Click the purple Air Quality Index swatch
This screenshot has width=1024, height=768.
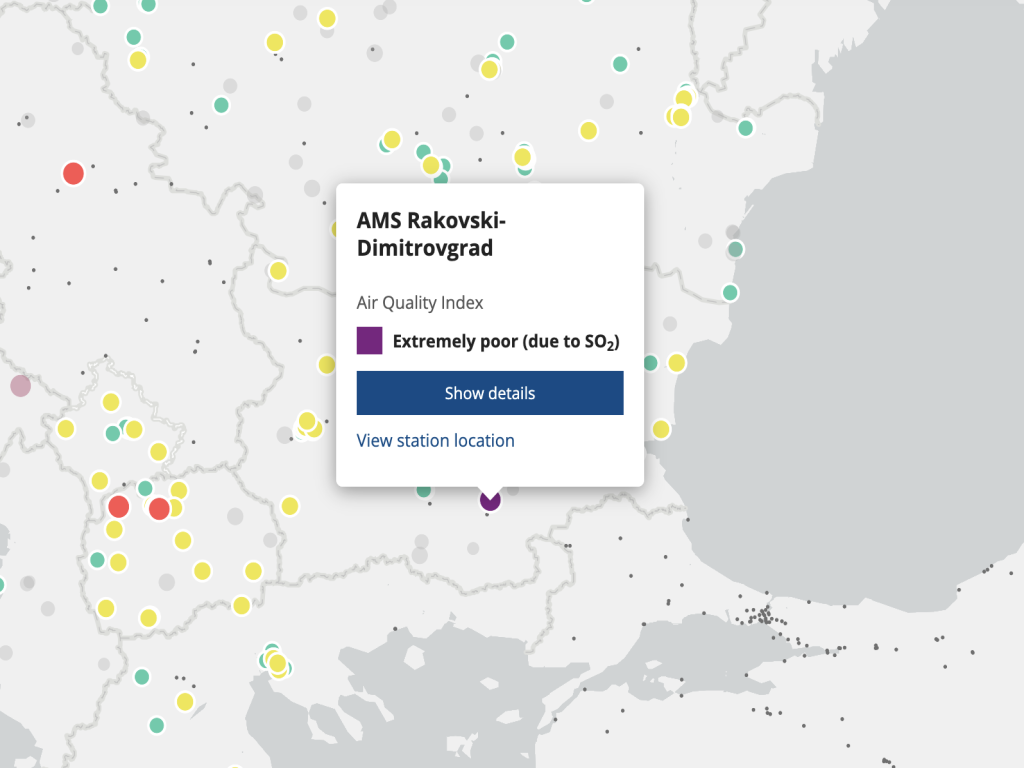(370, 340)
